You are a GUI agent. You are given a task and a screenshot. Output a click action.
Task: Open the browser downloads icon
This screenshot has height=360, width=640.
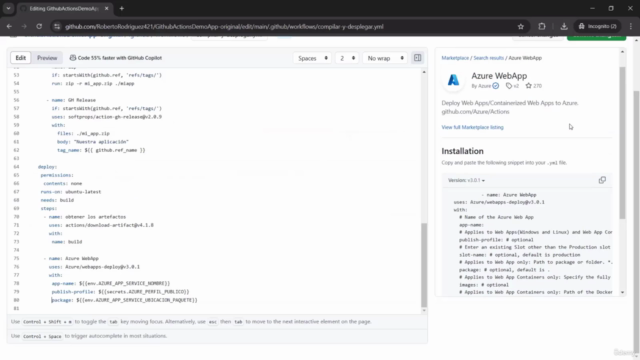point(564,27)
